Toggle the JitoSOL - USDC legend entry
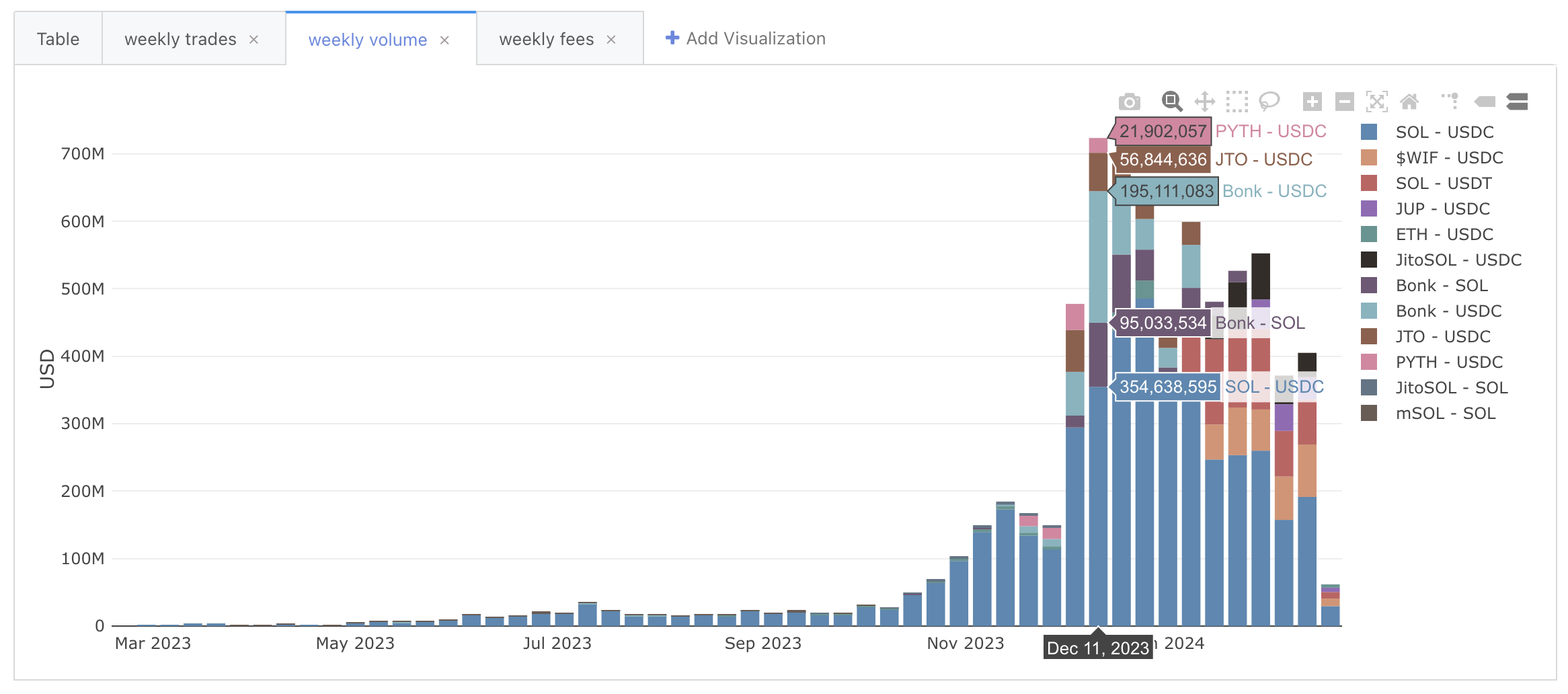The image size is (1568, 694). coord(1458,260)
